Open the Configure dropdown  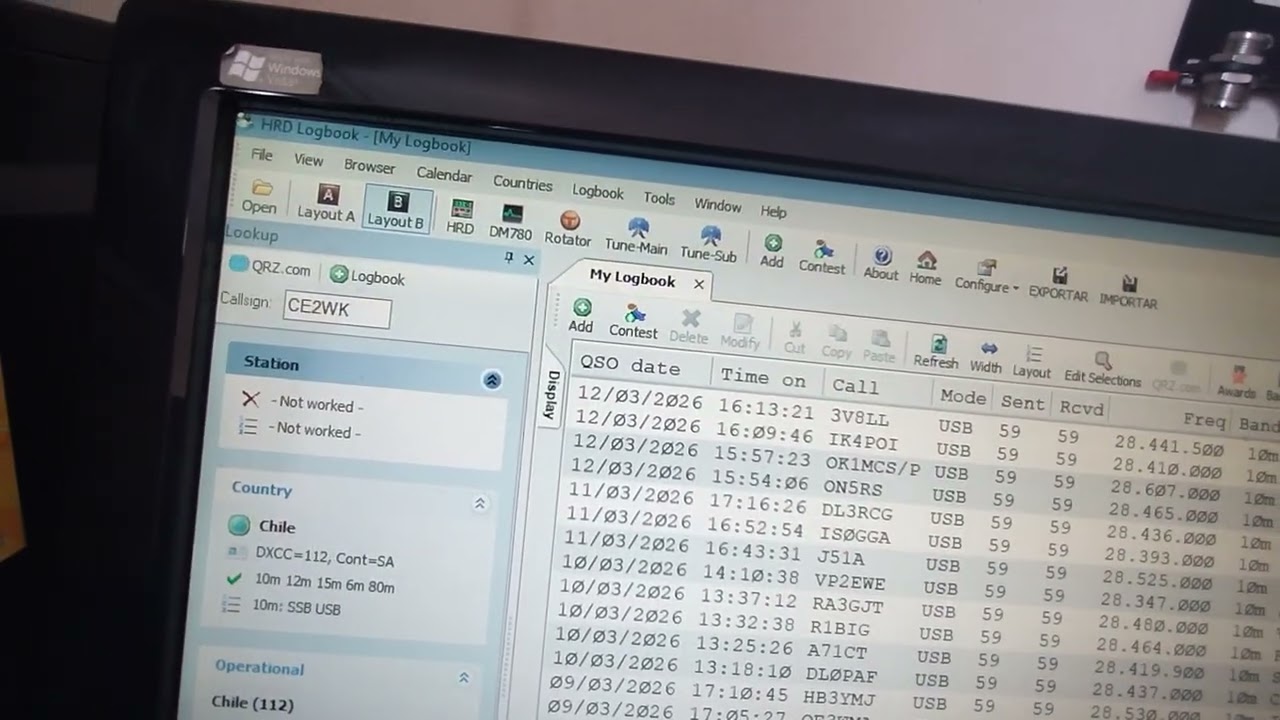click(986, 277)
